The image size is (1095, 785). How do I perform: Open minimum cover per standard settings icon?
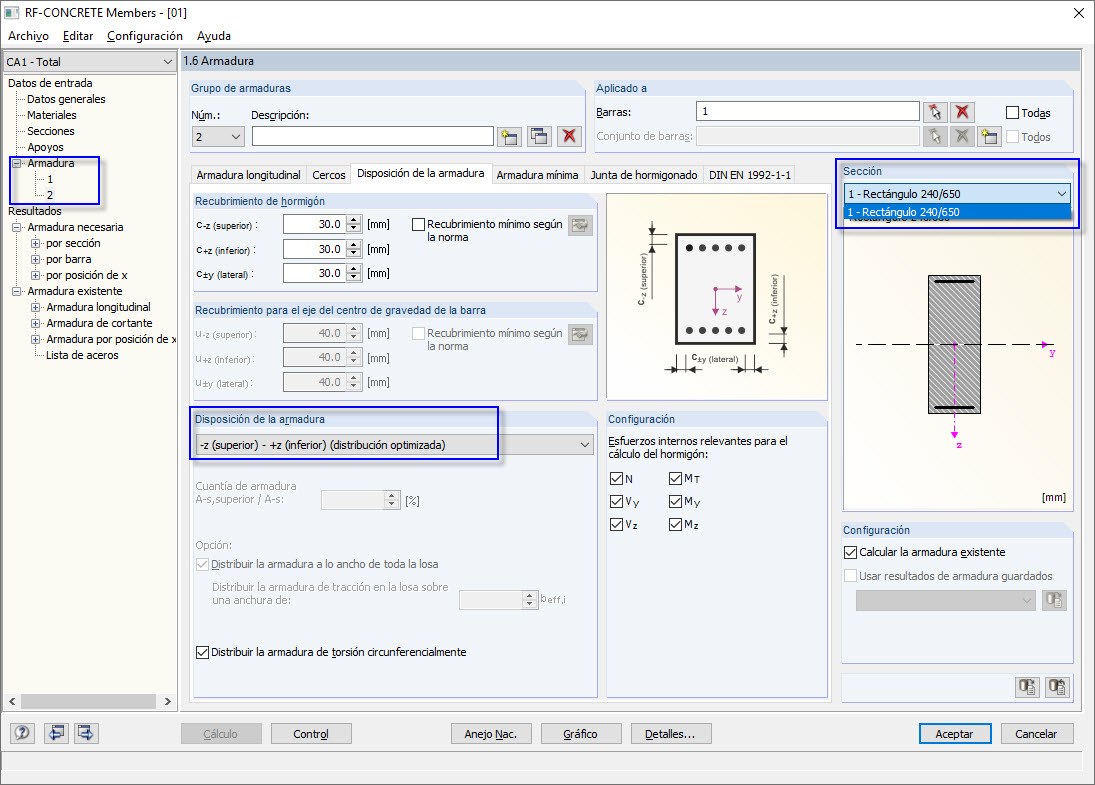(580, 225)
